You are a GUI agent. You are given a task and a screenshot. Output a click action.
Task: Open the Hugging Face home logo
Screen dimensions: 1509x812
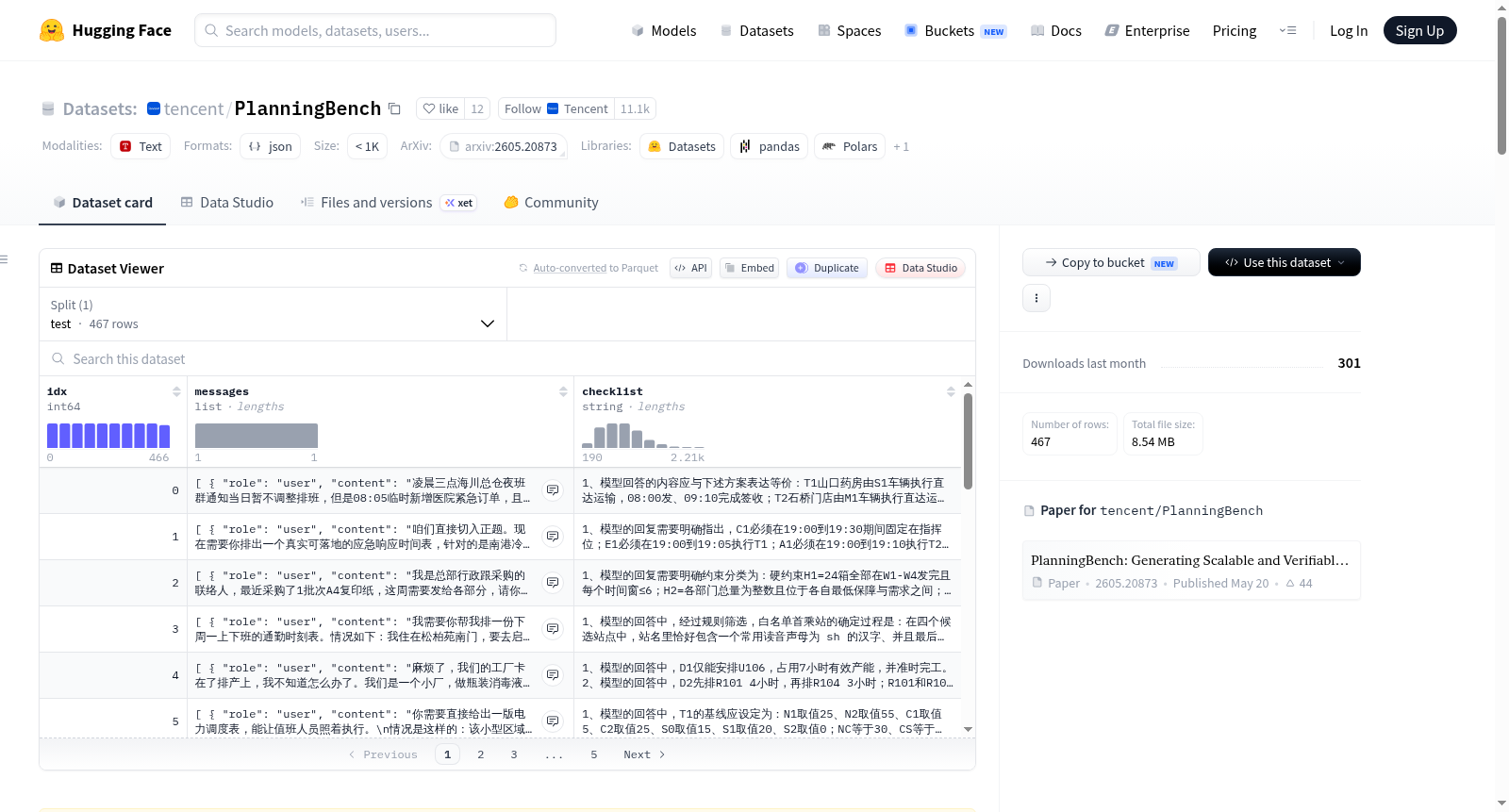click(x=106, y=30)
